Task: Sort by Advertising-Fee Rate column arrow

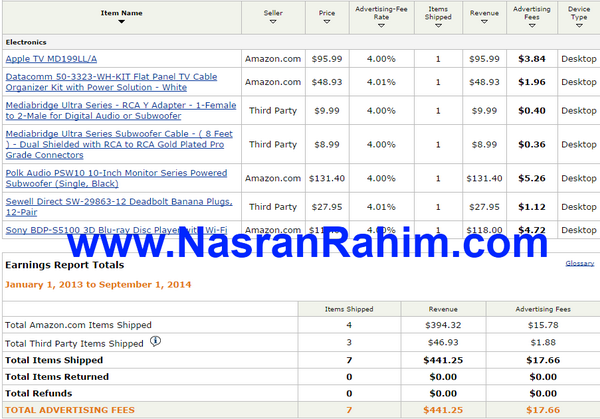Action: coord(381,26)
